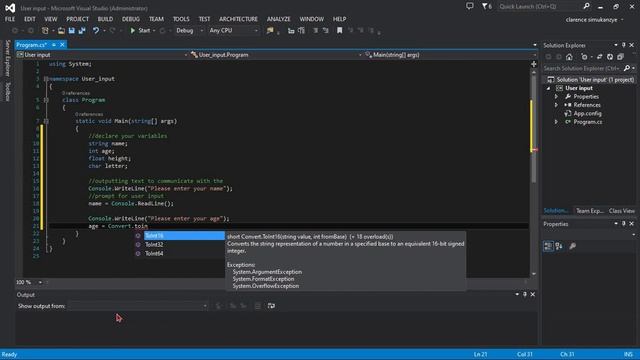The width and height of the screenshot is (640, 360).
Task: Click the uncomment selection toolbar icon
Action: click(325, 31)
